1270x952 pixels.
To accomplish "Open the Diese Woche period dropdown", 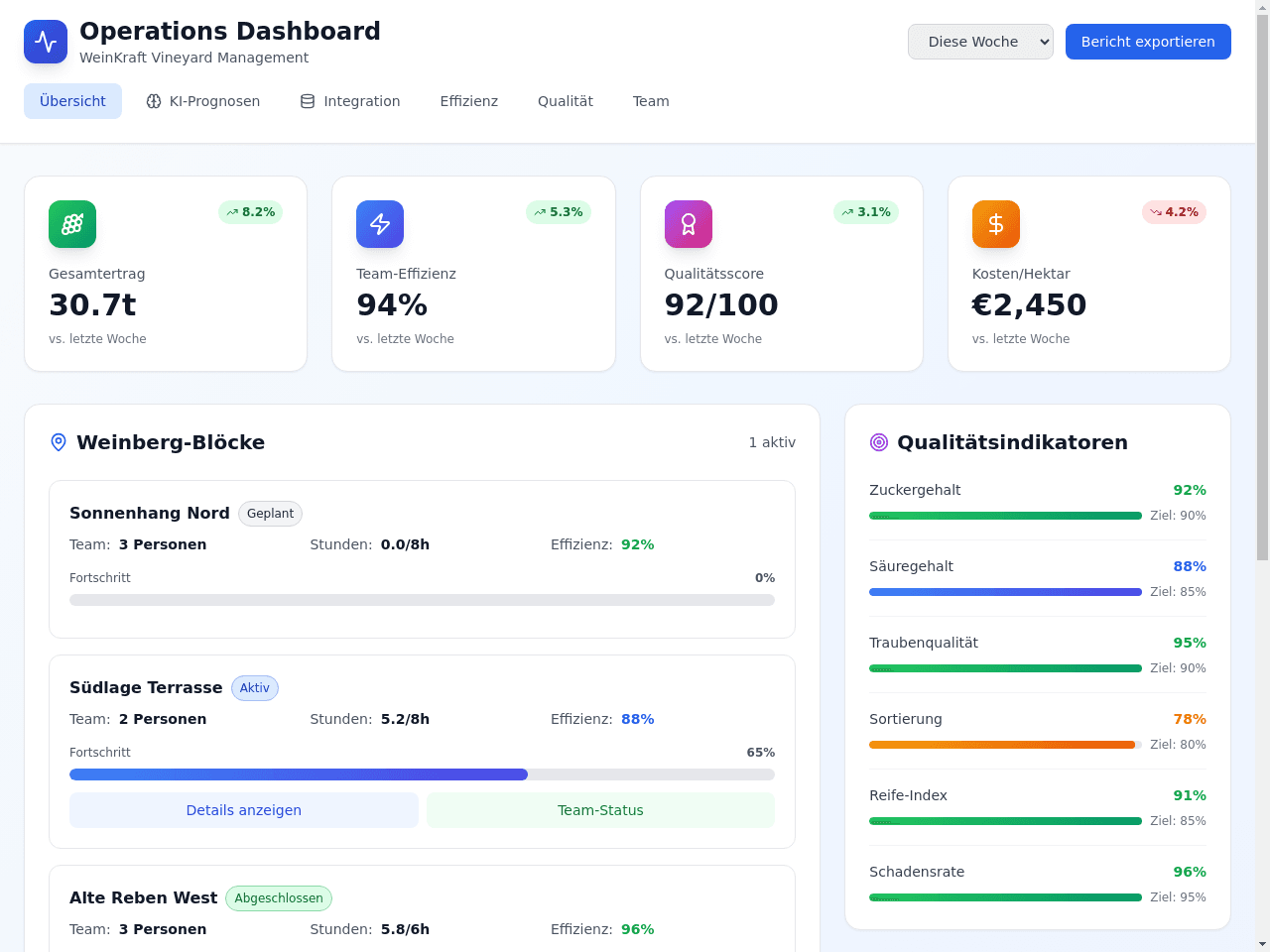I will click(x=980, y=42).
